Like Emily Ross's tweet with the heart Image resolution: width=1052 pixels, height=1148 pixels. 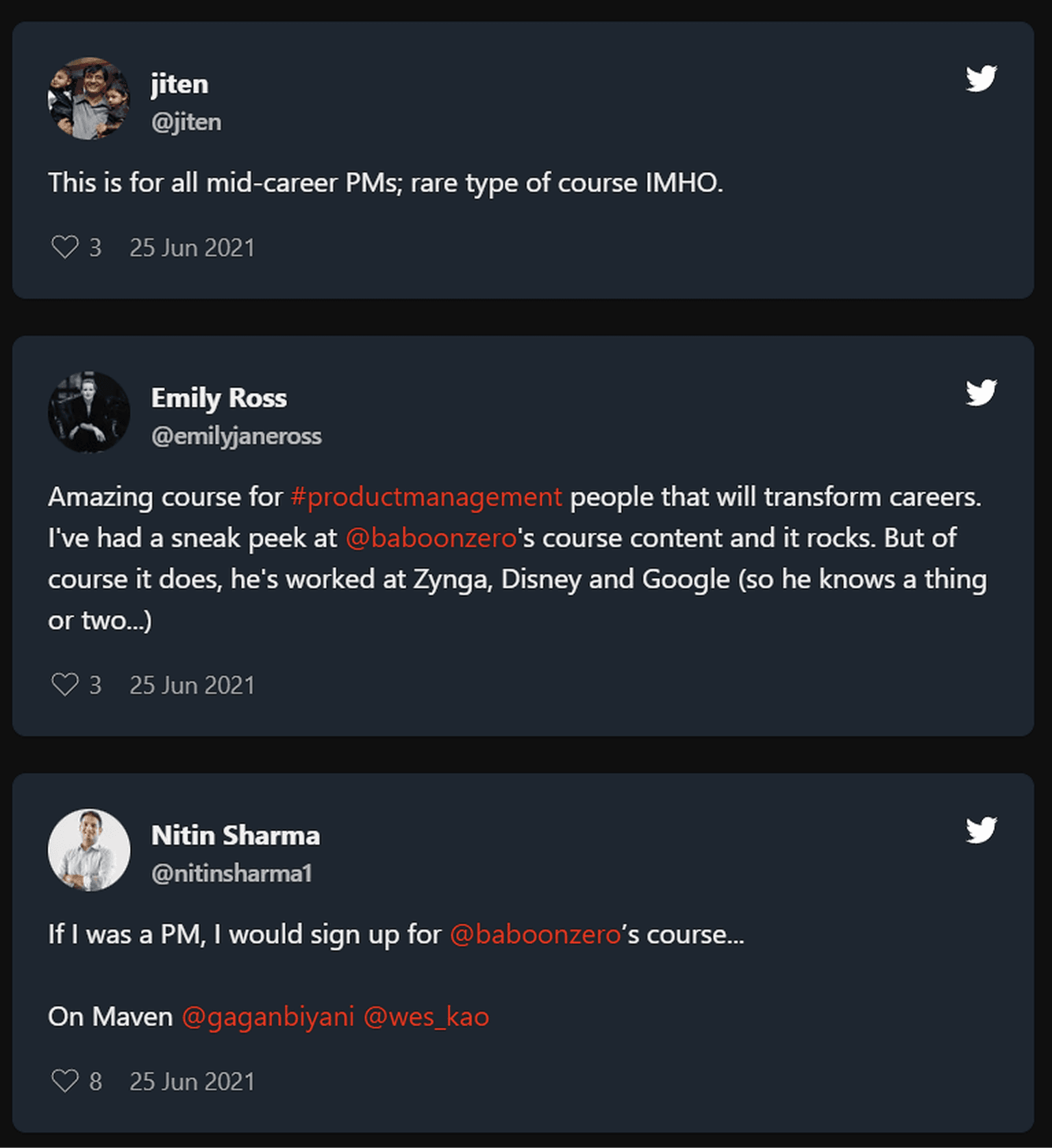[65, 685]
